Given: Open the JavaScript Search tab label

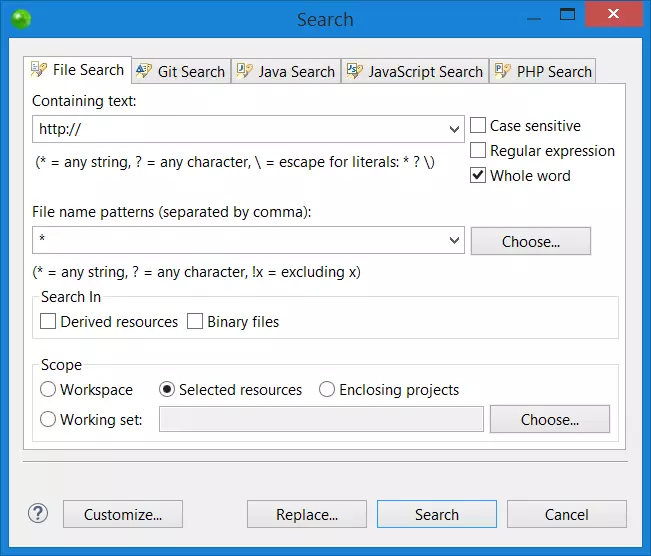Looking at the screenshot, I should pos(426,72).
